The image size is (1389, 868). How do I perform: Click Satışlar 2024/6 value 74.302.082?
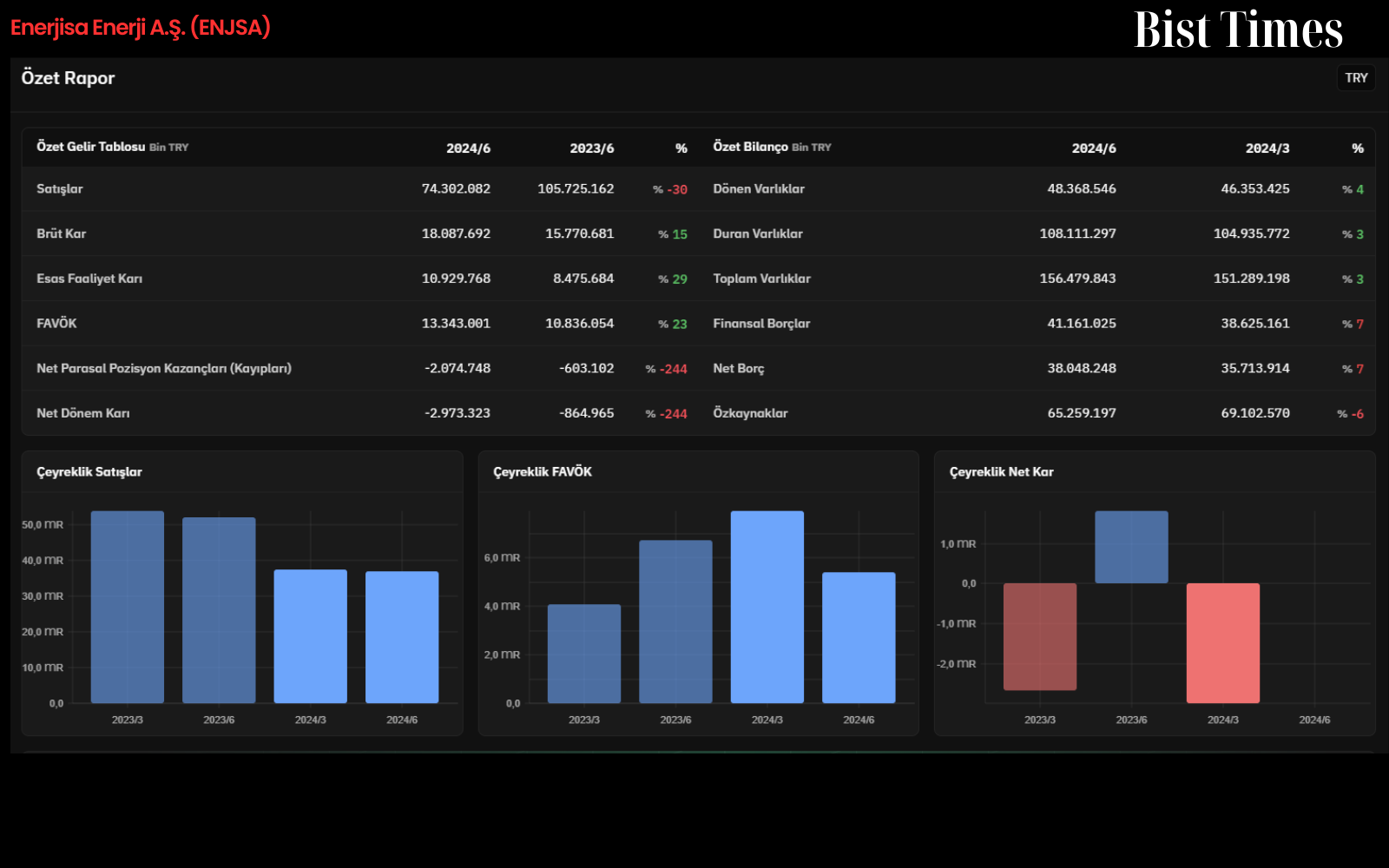coord(456,188)
